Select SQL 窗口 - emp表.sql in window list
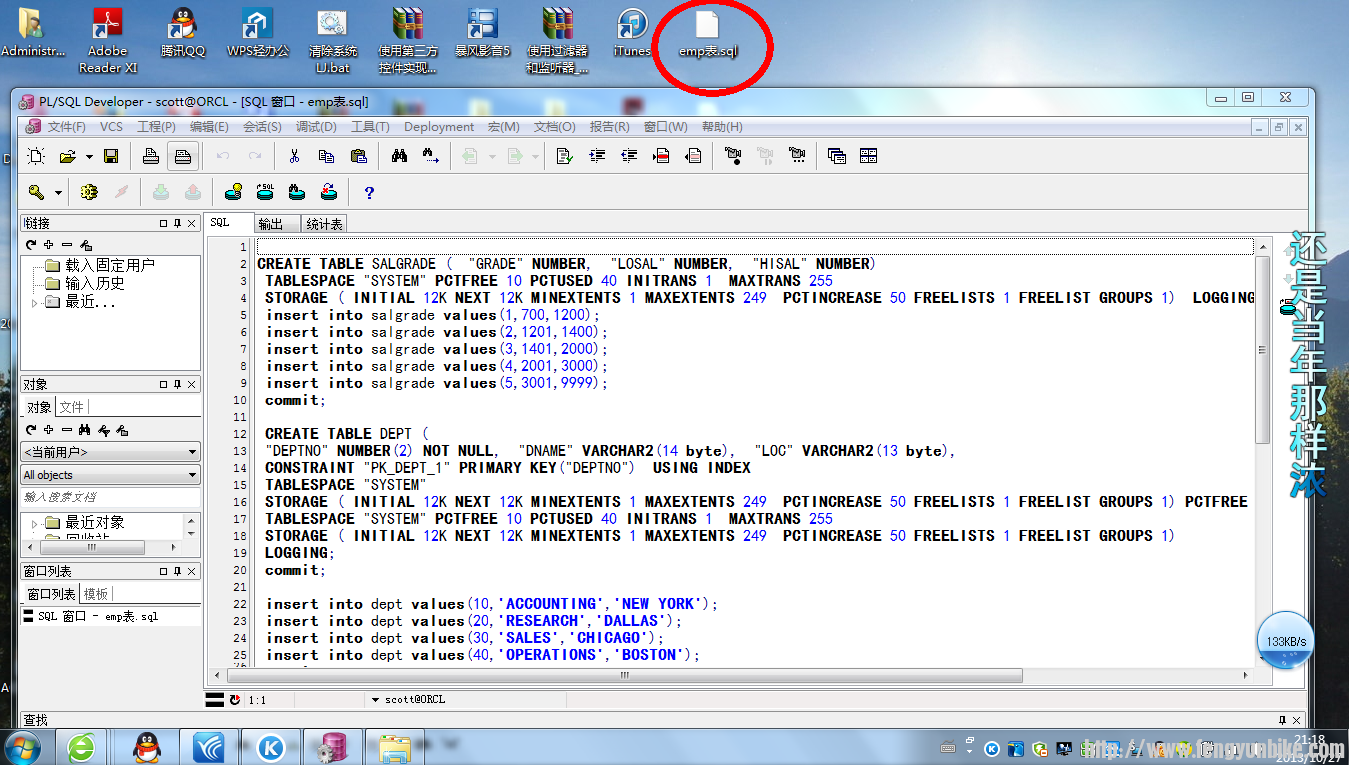Viewport: 1349px width, 765px height. pos(97,617)
